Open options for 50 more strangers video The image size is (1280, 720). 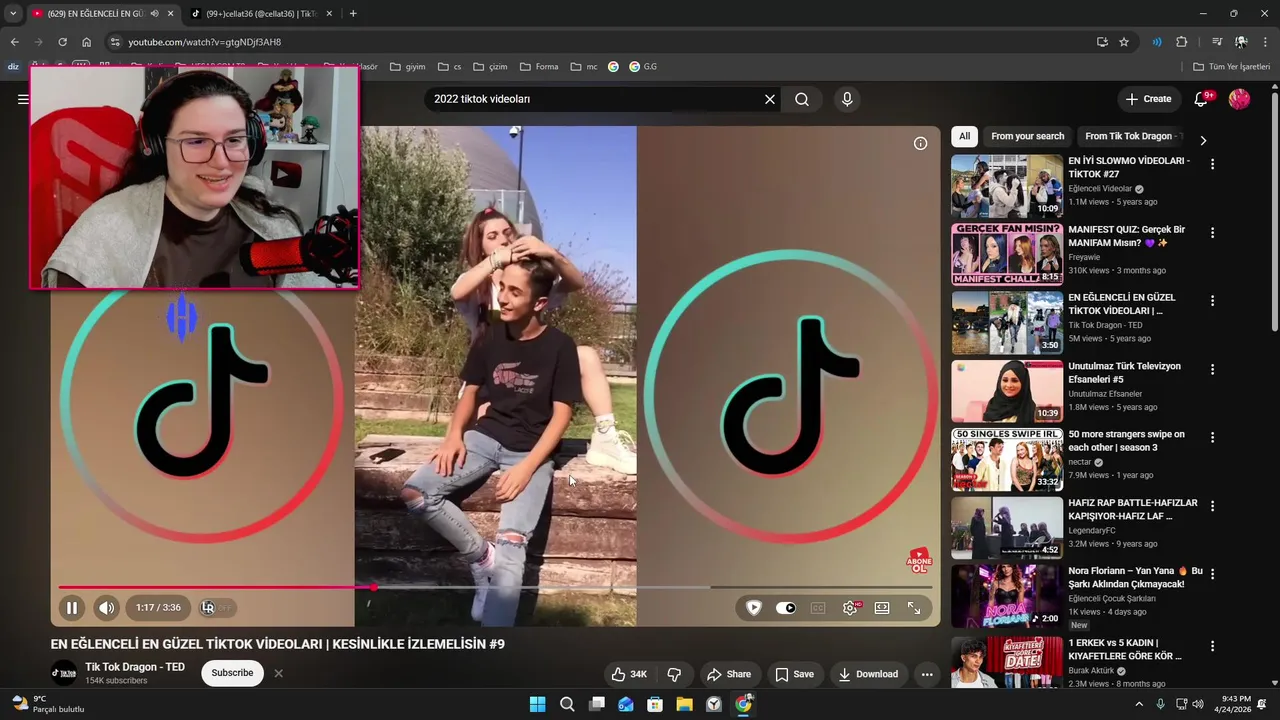[1213, 437]
